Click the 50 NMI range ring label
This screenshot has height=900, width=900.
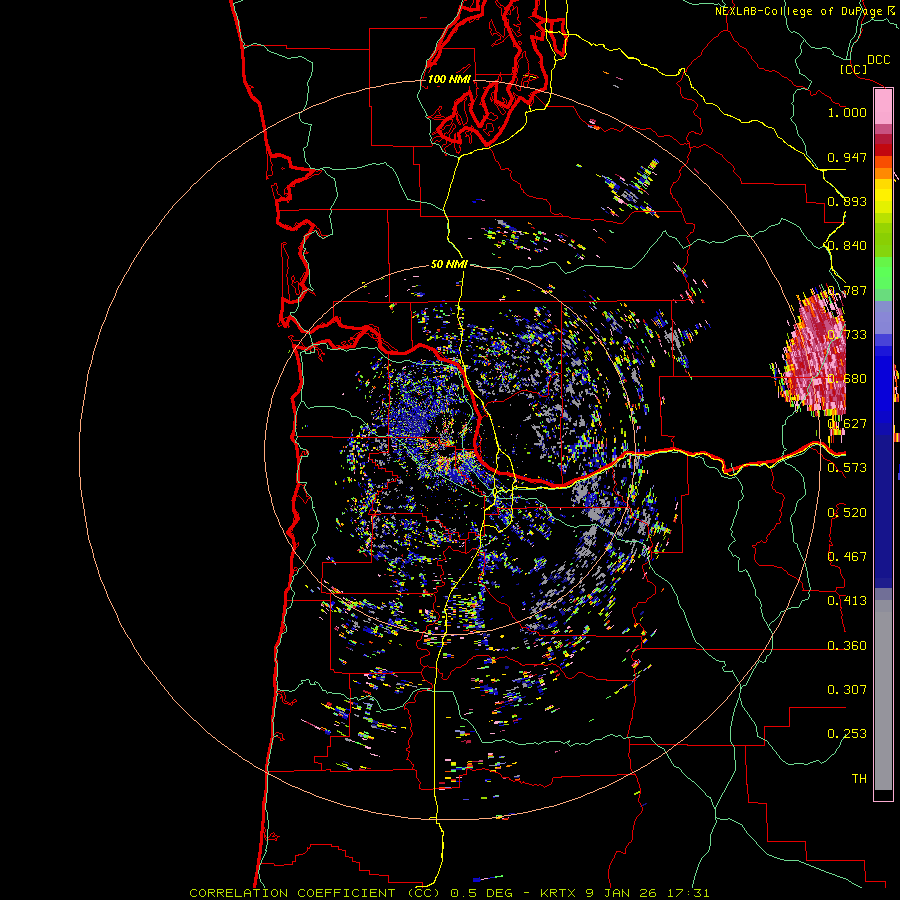click(x=449, y=265)
